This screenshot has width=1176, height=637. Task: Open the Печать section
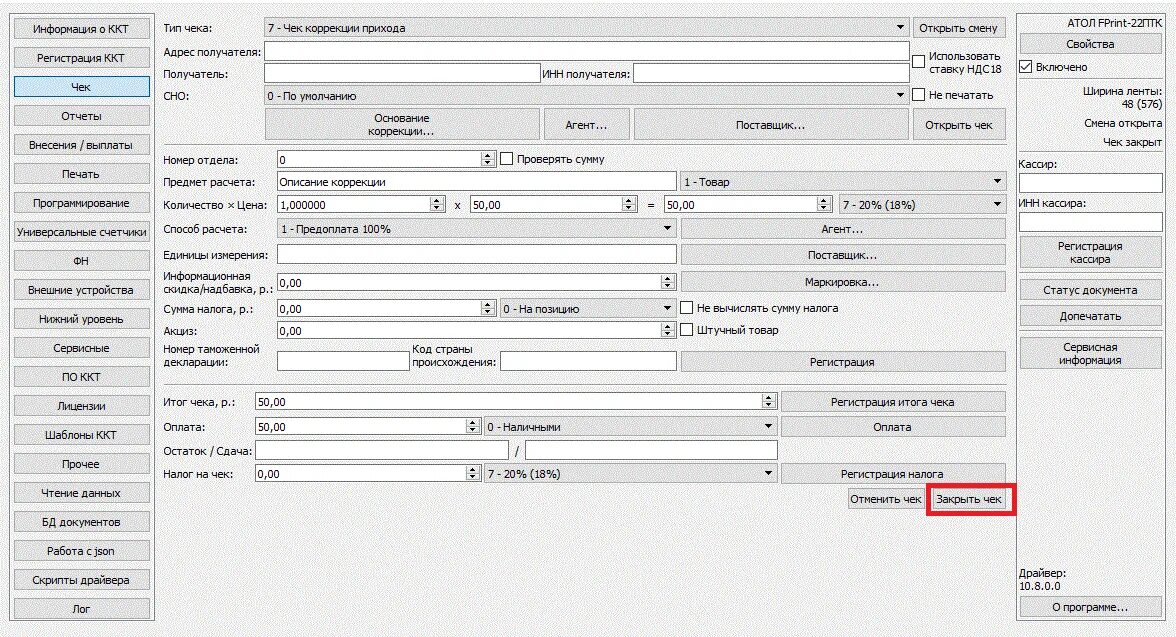pos(81,174)
